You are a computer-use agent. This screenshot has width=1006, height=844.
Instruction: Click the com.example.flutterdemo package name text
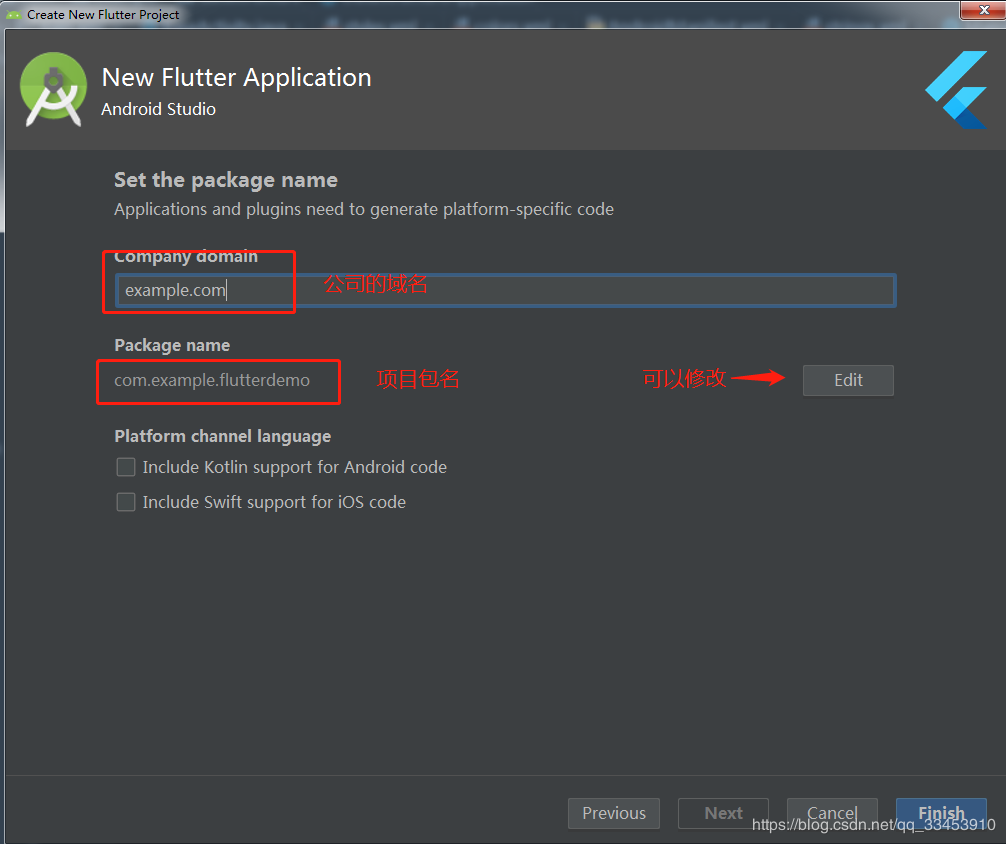pos(212,380)
